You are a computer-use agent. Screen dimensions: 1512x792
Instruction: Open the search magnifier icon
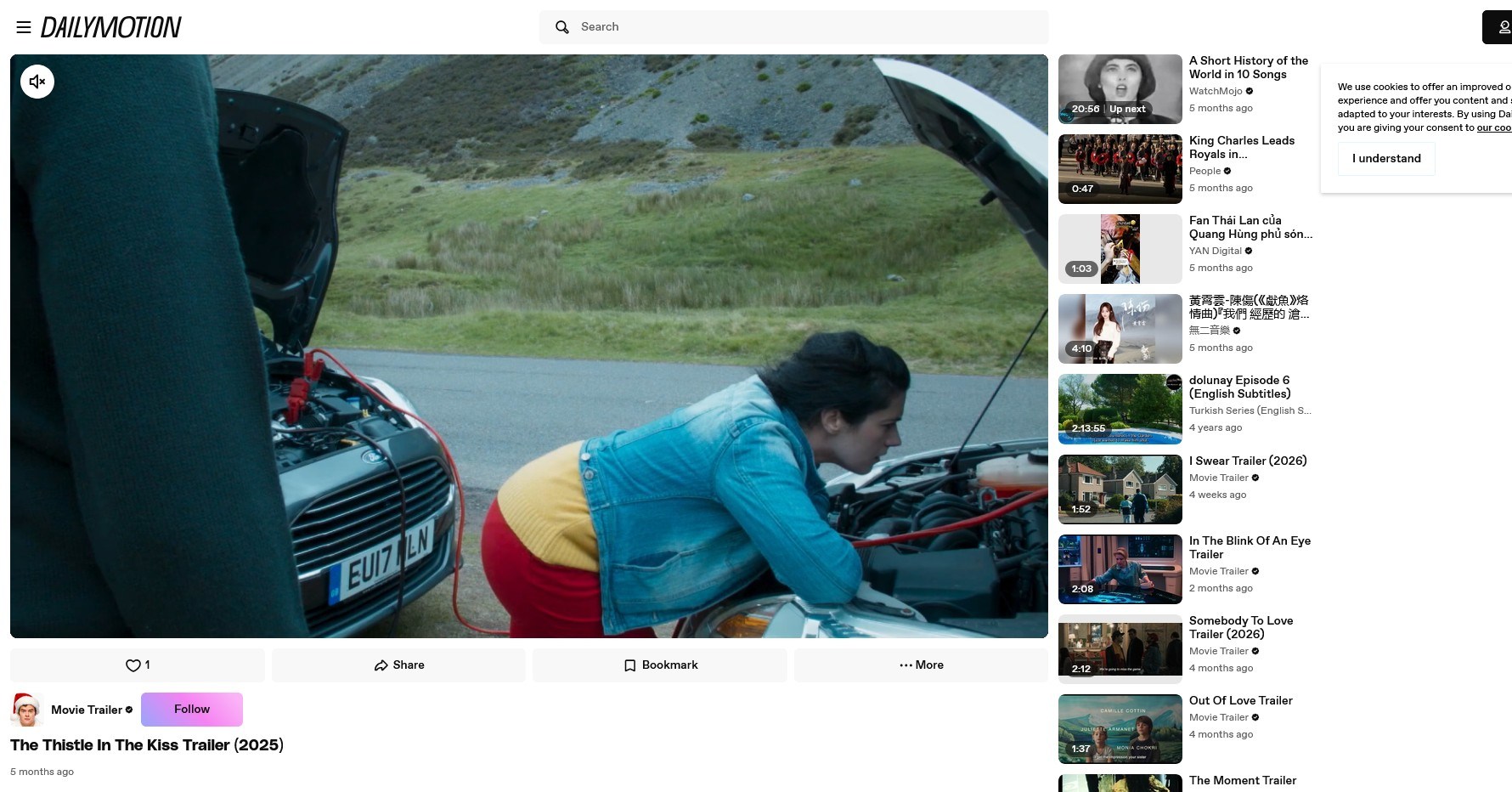[x=561, y=26]
